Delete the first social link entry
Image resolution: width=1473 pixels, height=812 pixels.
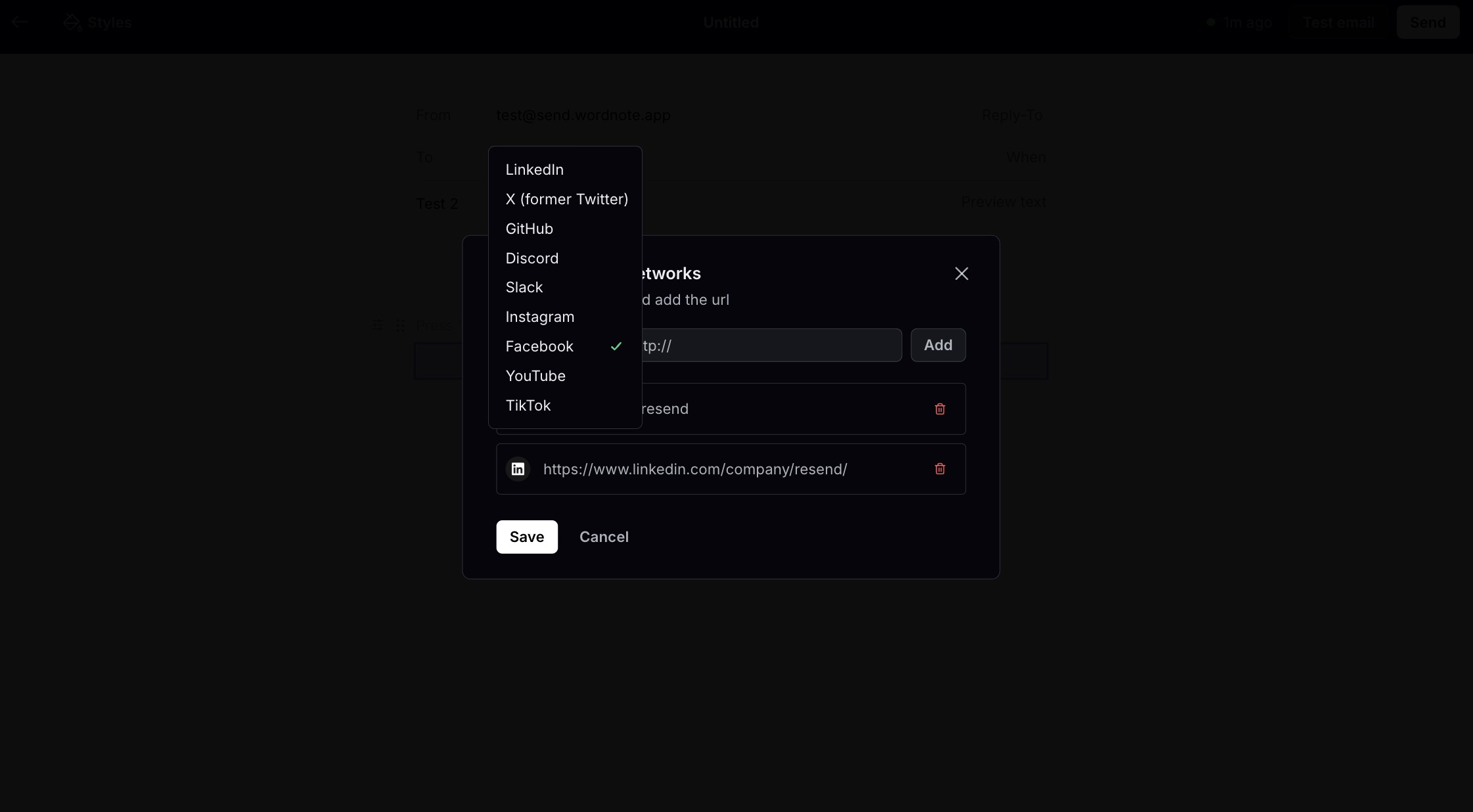point(940,409)
